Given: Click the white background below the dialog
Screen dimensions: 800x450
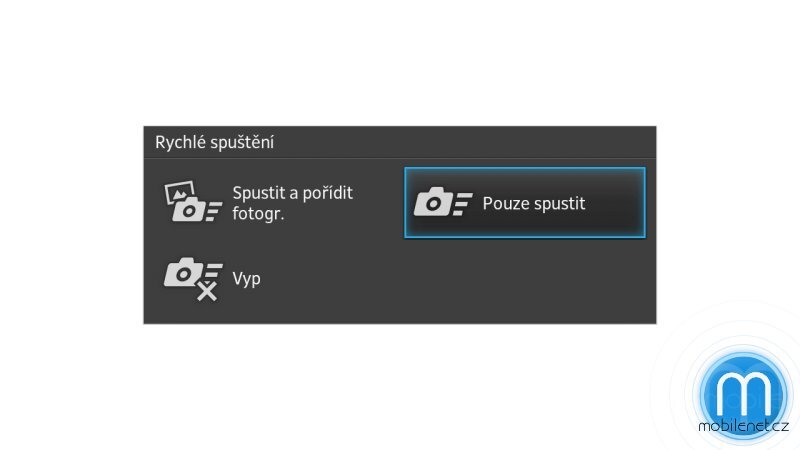Looking at the screenshot, I should (400, 390).
